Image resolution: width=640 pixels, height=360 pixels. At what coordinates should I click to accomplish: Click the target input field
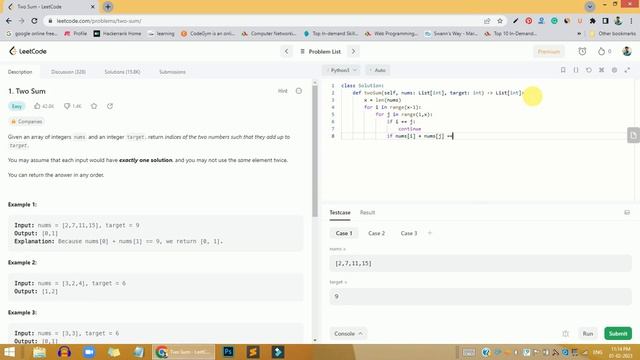coord(480,296)
